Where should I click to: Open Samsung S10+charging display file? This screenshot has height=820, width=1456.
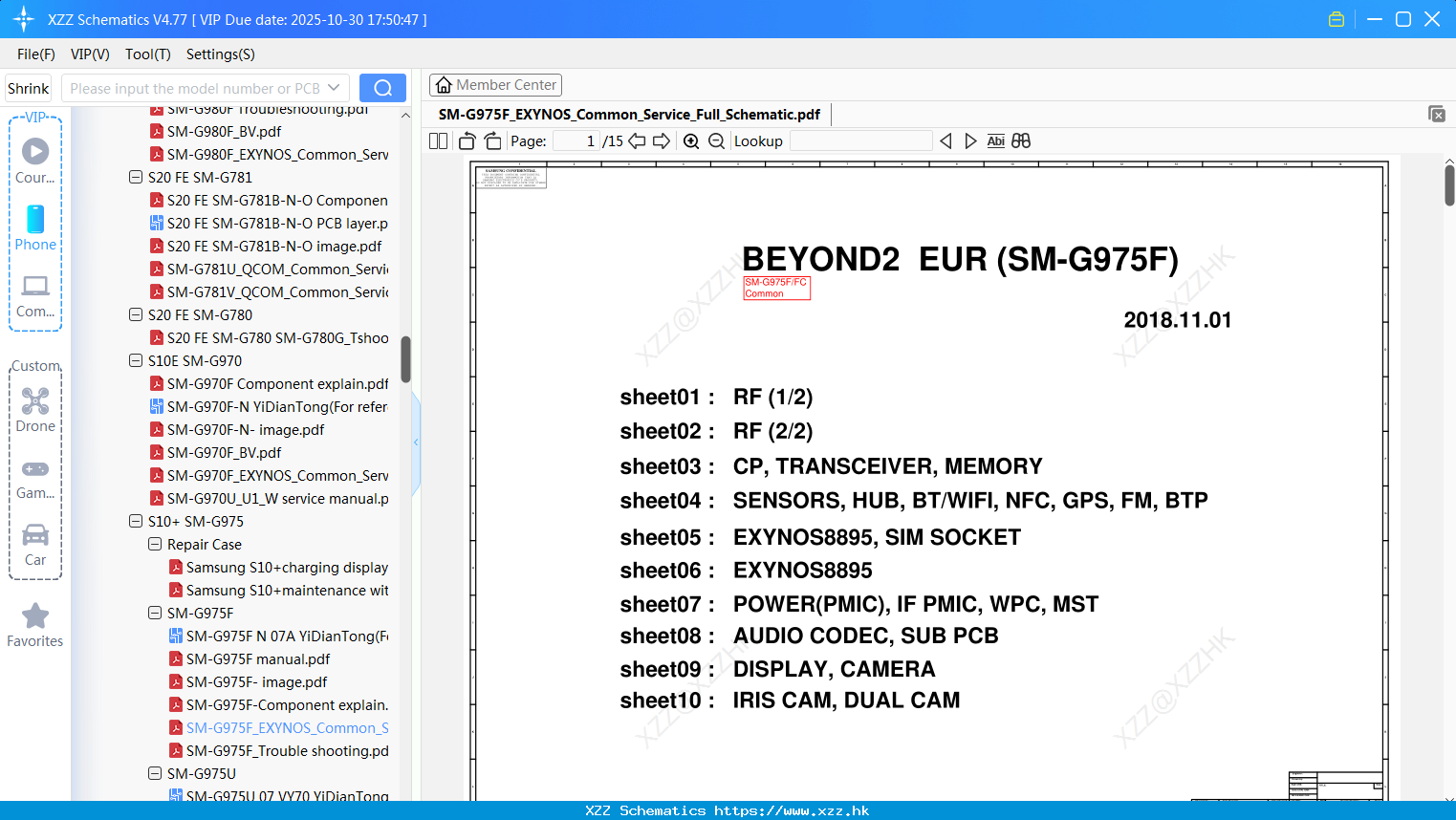pyautogui.click(x=278, y=568)
